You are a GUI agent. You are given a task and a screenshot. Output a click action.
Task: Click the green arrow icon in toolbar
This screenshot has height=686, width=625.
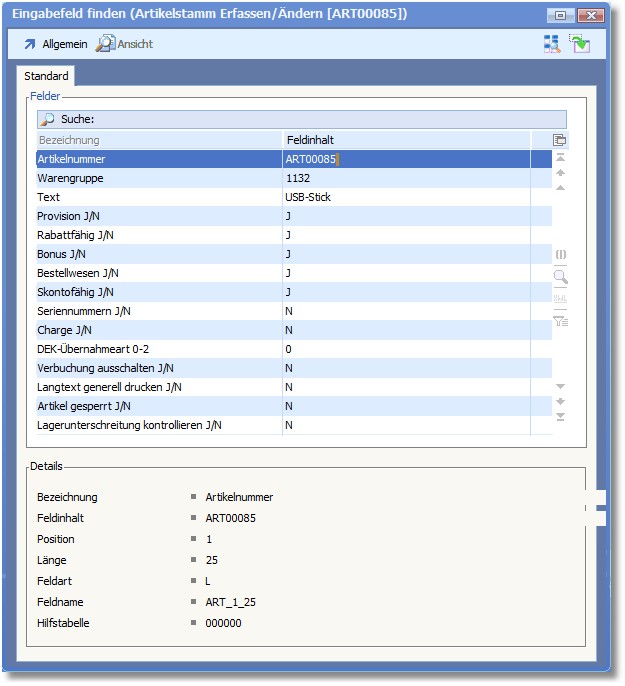[579, 43]
